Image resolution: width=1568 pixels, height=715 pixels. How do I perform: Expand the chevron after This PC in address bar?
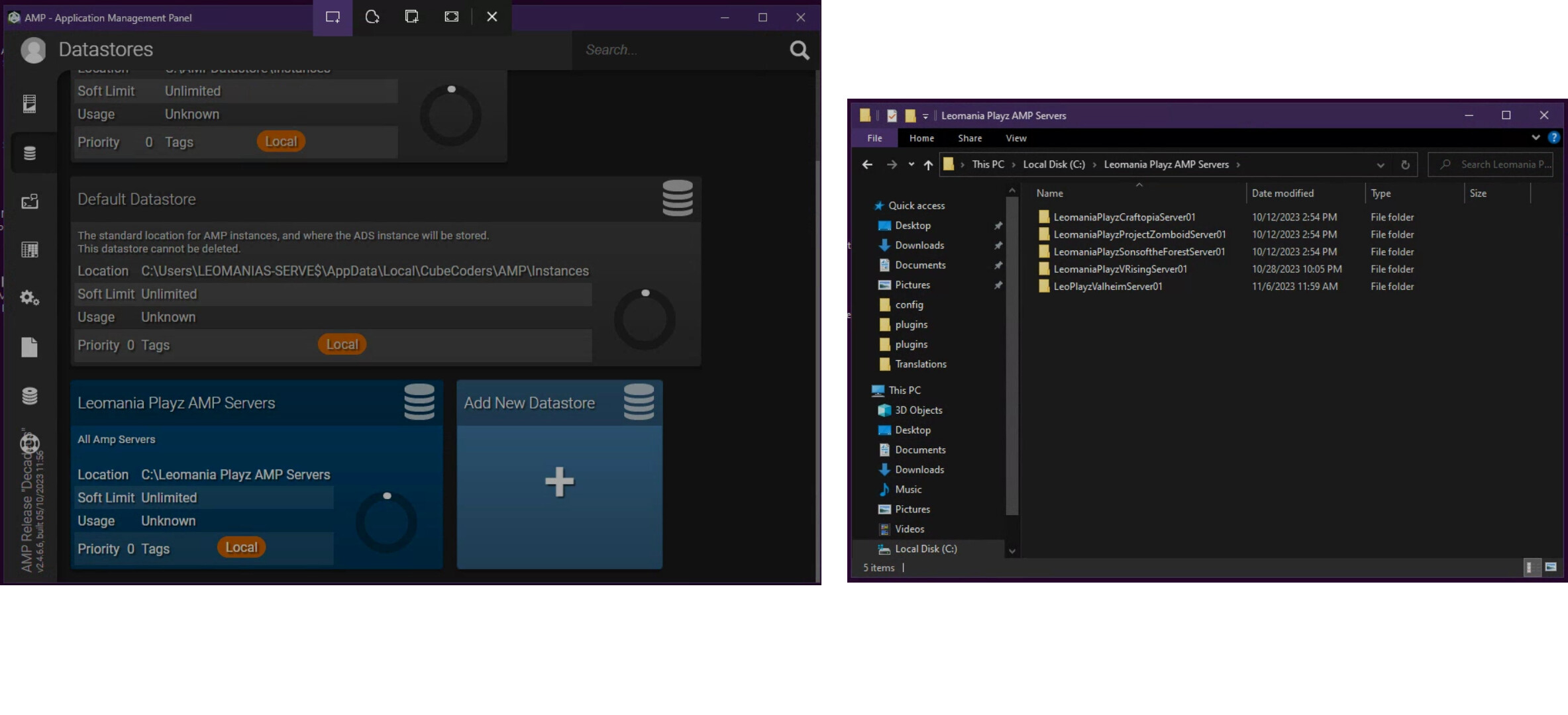click(x=1014, y=165)
